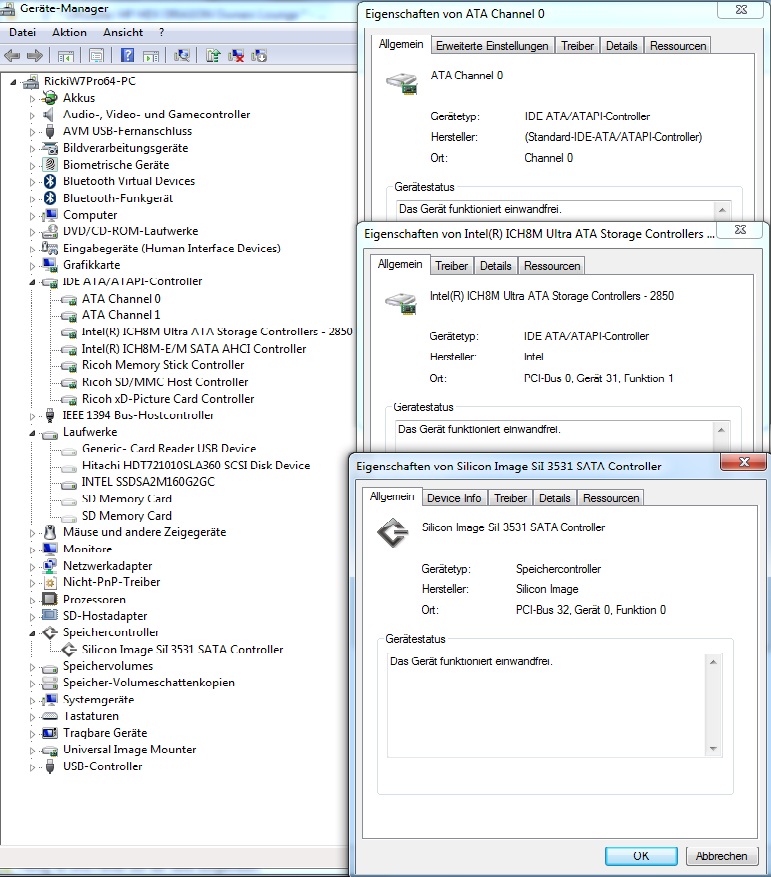Image resolution: width=771 pixels, height=877 pixels.
Task: Open Ressourcen tab in ATA Channel 0 dialog
Action: point(678,46)
